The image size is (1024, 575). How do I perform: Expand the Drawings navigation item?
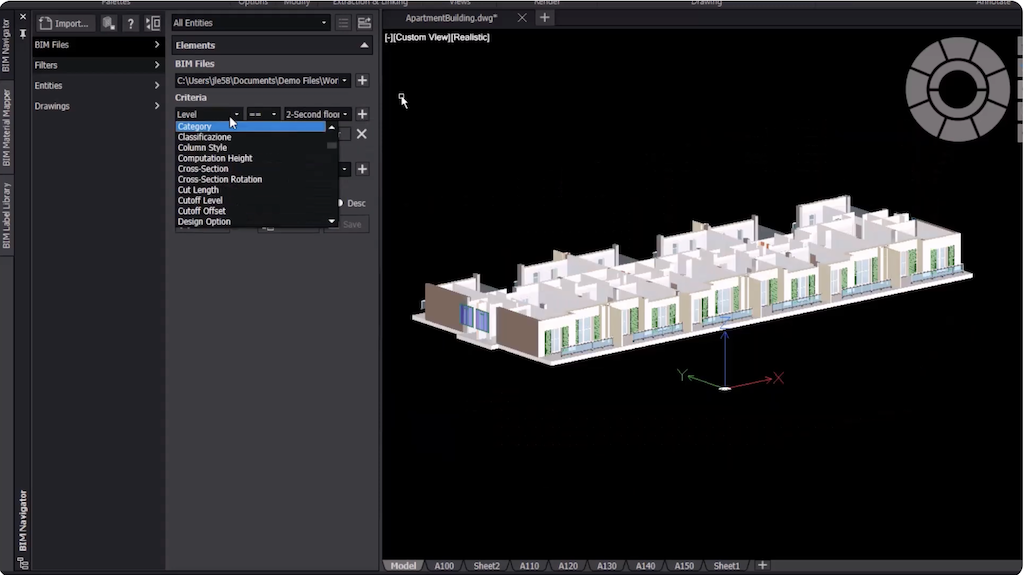(97, 106)
